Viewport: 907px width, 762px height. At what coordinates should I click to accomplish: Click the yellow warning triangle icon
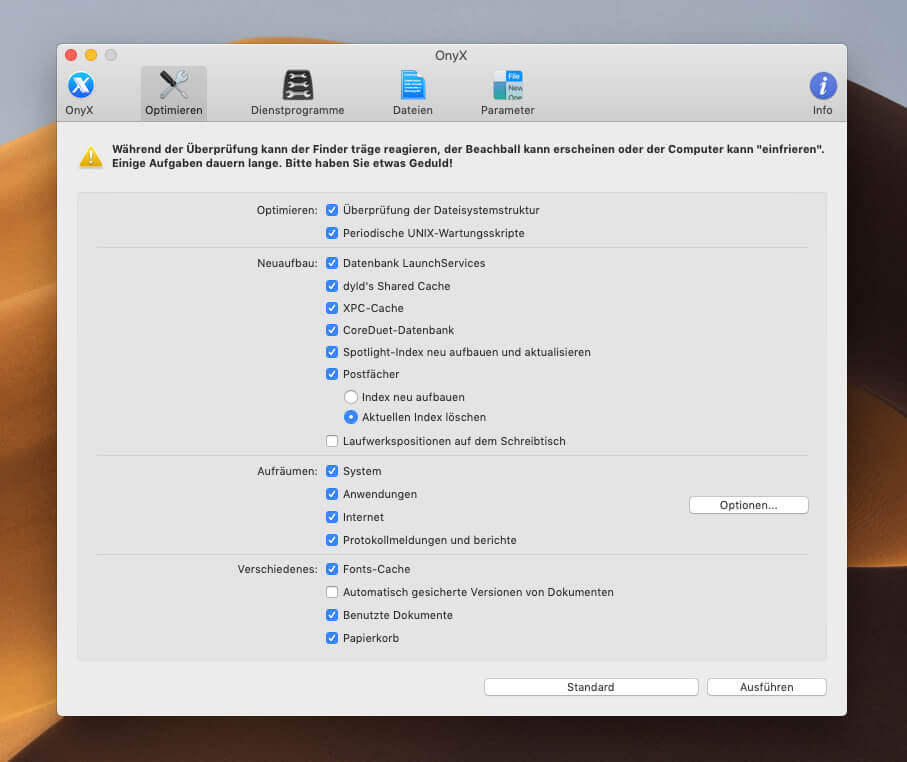click(92, 156)
